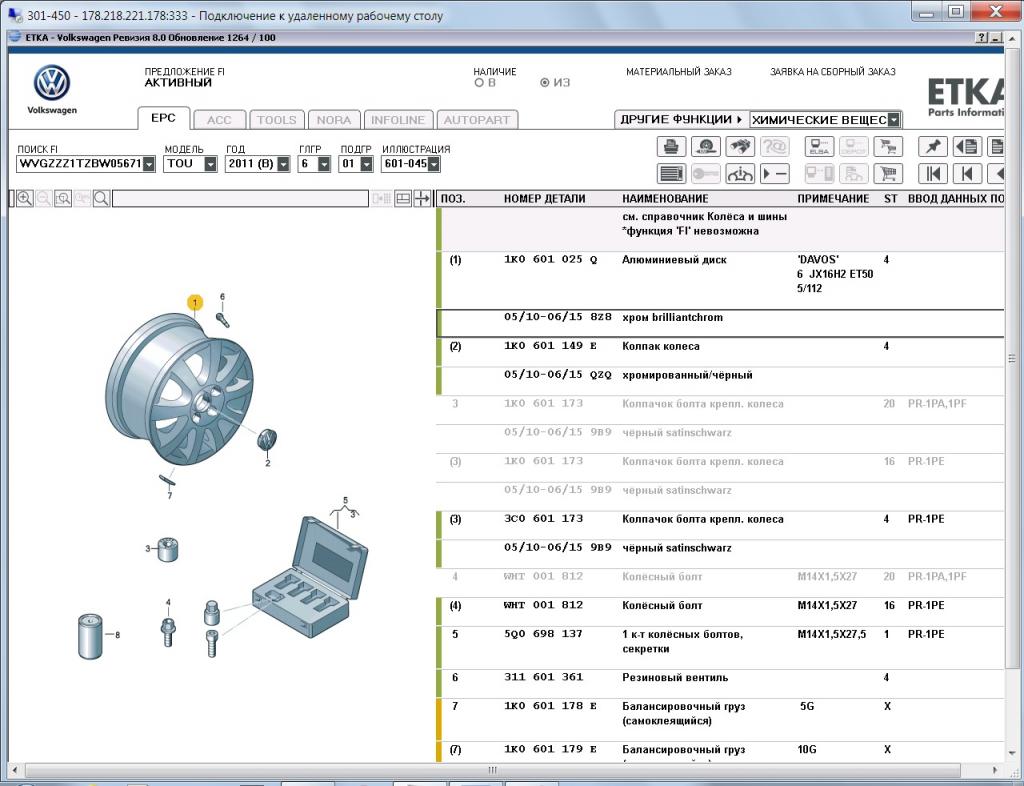Open the ПОДГР dropdown showing 01
Viewport: 1024px width, 786px height.
[x=366, y=164]
